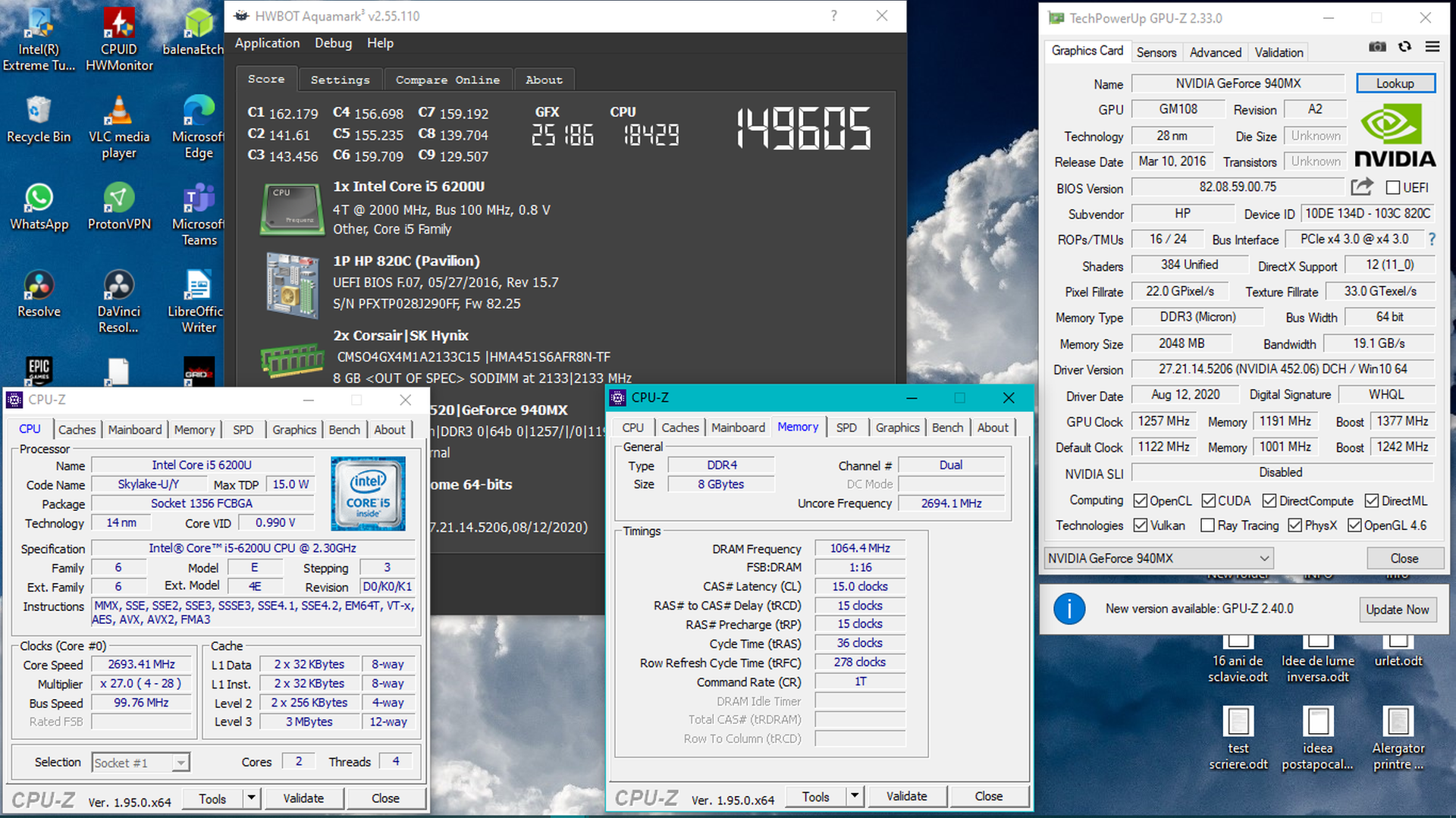
Task: Open urlet.odt desktop file
Action: (x=1398, y=653)
